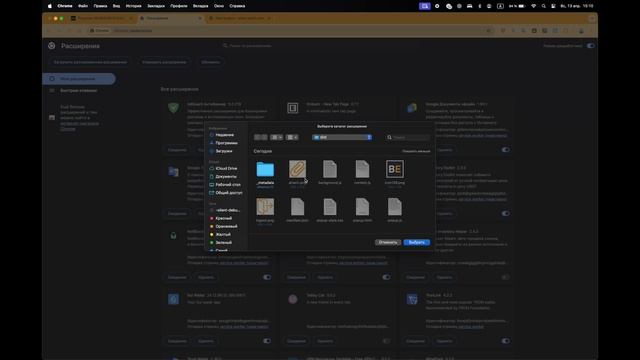Click the Wi-Fi status icon in menu bar
The width and height of the screenshot is (640, 360).
(x=533, y=6)
